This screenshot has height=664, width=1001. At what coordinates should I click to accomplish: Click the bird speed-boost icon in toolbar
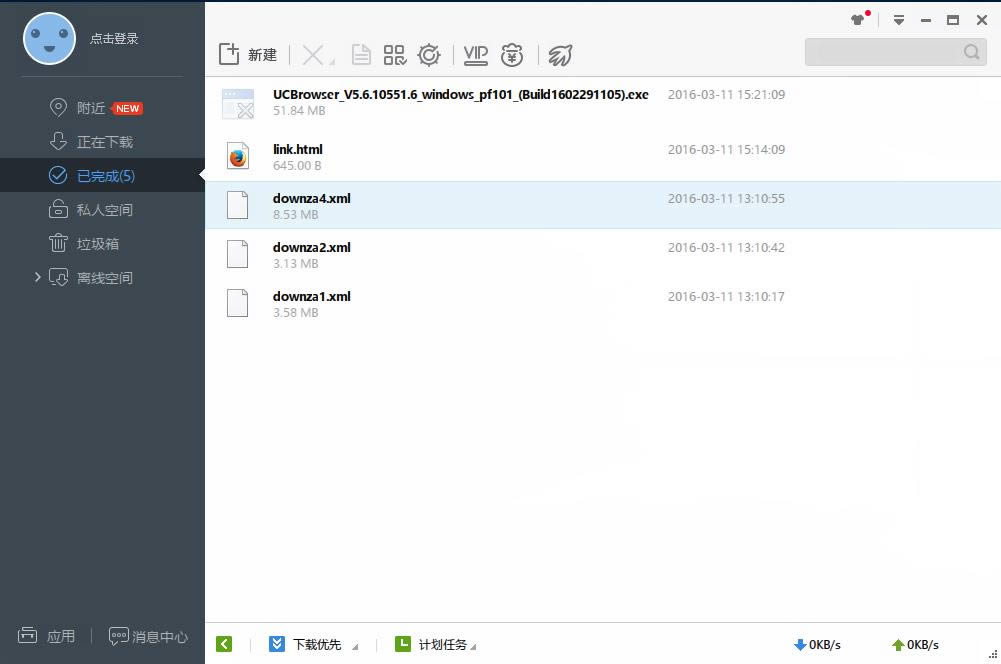[560, 55]
